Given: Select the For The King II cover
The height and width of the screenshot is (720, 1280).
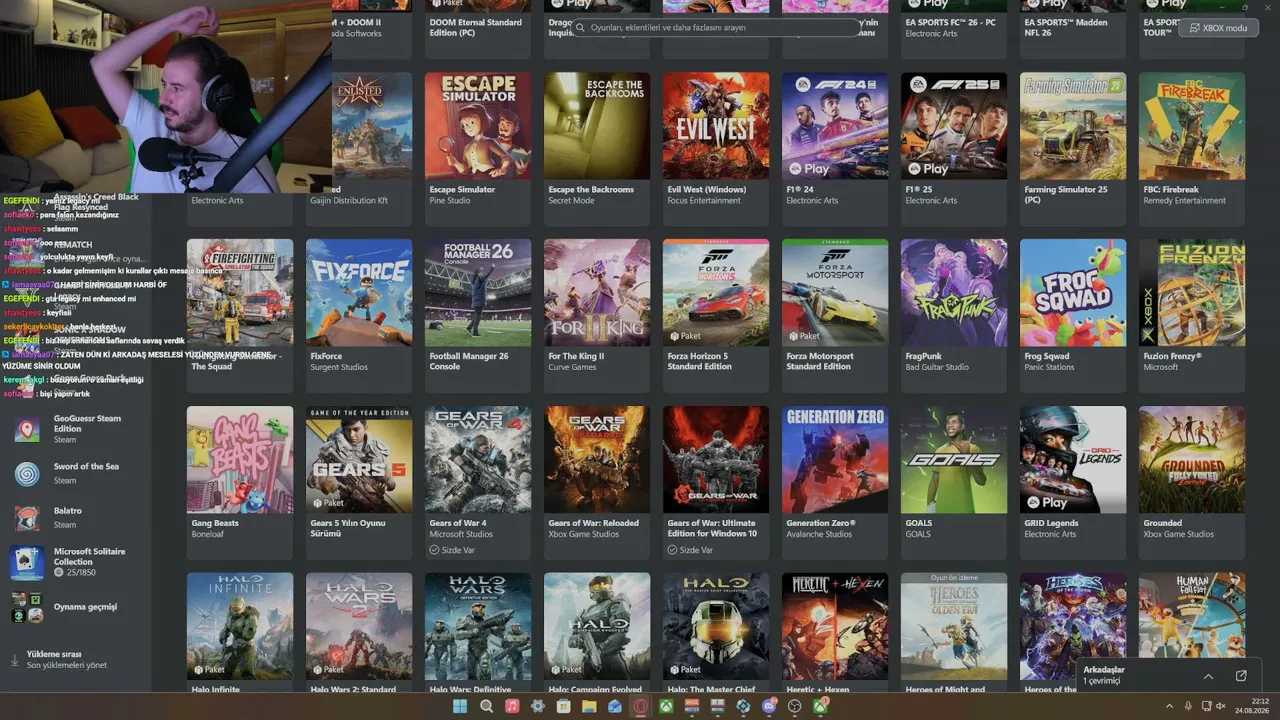Looking at the screenshot, I should point(597,293).
